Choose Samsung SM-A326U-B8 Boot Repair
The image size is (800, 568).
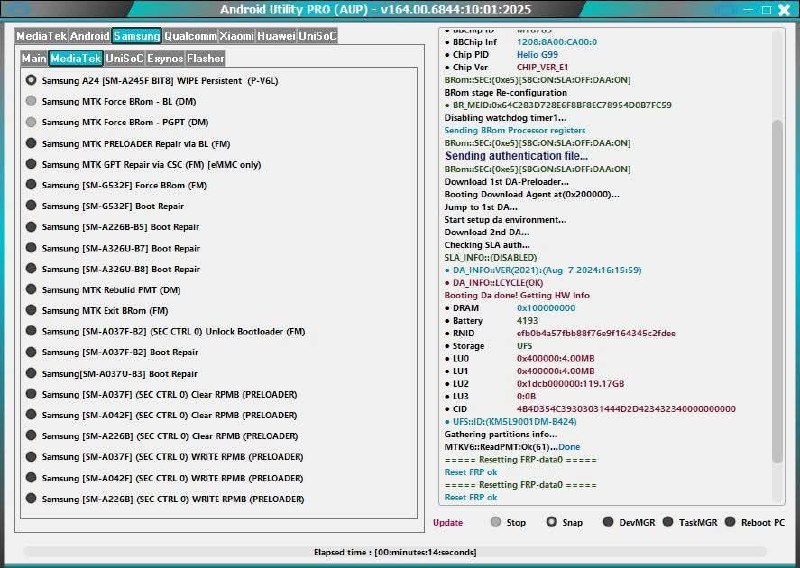[113, 269]
